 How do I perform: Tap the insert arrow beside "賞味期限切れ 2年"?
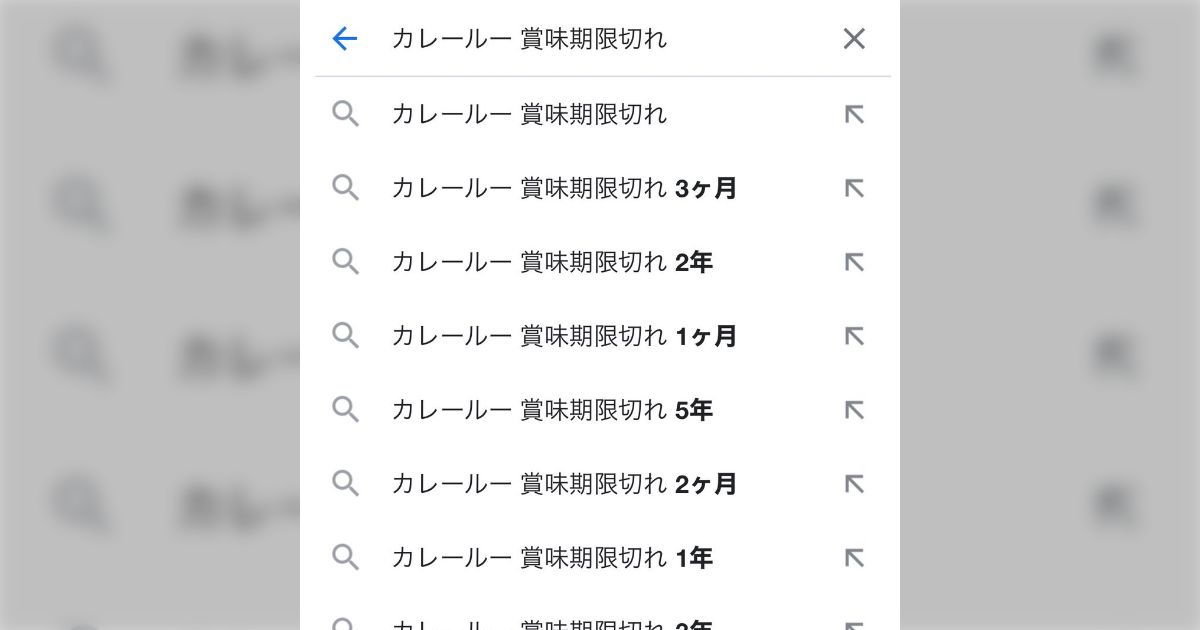[853, 262]
